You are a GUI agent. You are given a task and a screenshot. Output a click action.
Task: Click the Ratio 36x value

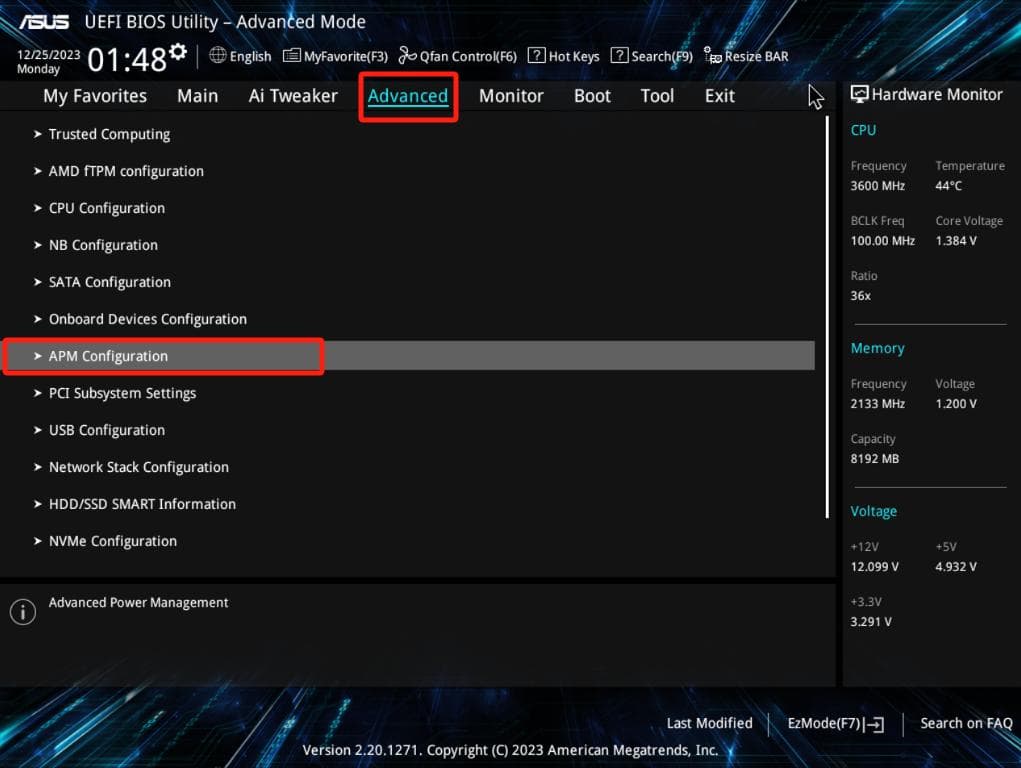pos(860,296)
